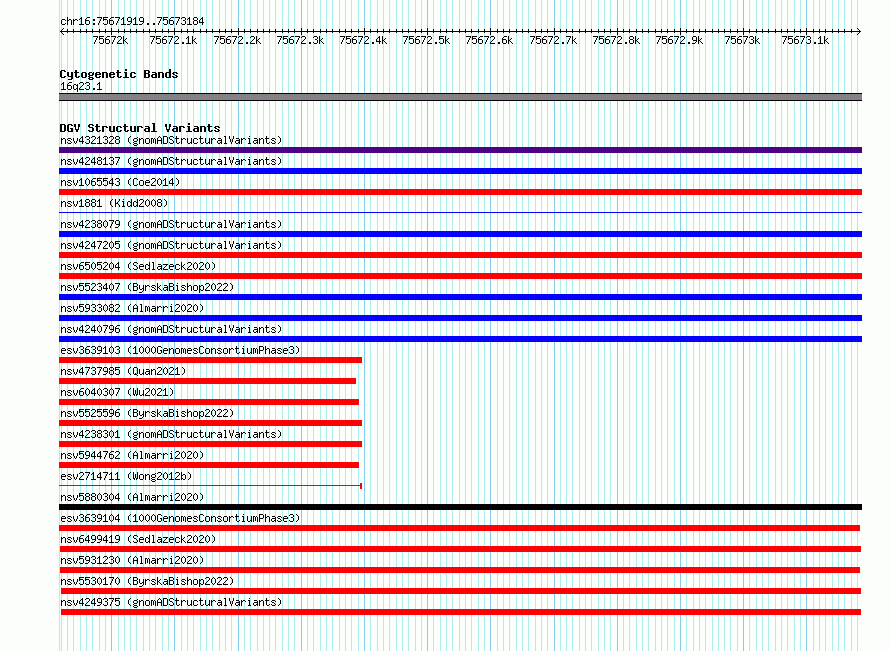The height and width of the screenshot is (651, 890).
Task: Open nsv4247205 variant label
Action: click(171, 245)
